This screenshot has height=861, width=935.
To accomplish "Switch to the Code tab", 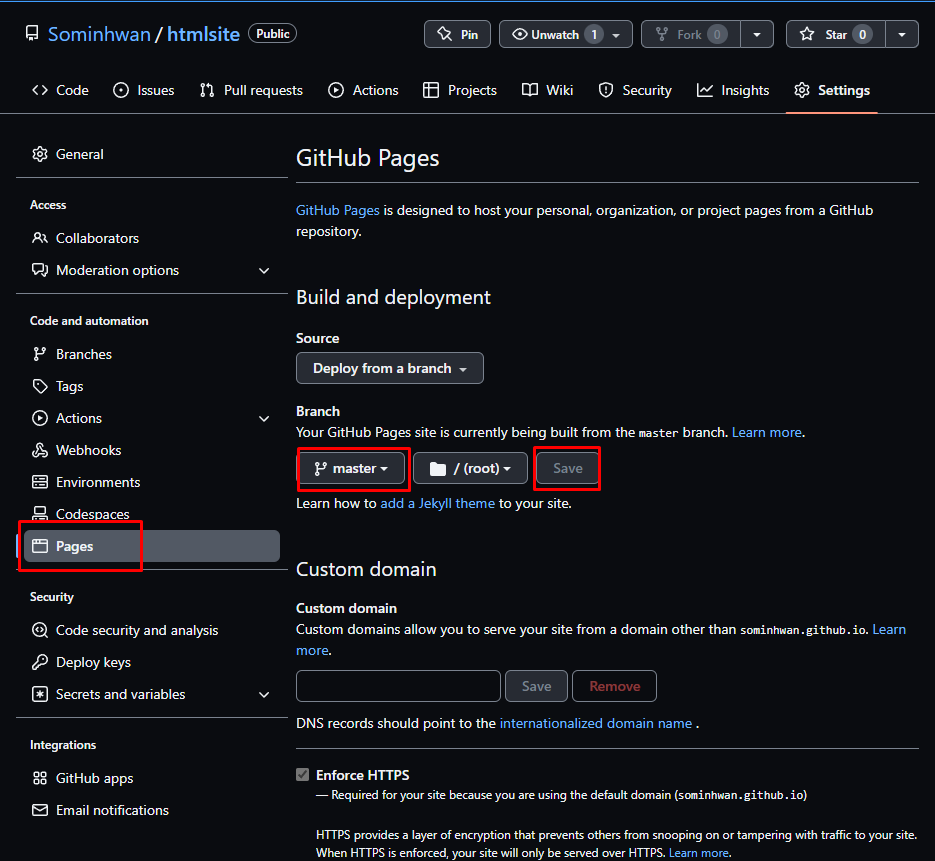I will click(x=60, y=91).
